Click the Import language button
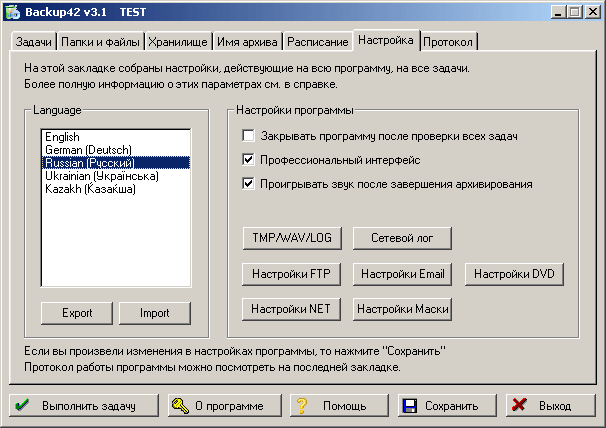The width and height of the screenshot is (606, 428). coord(155,313)
